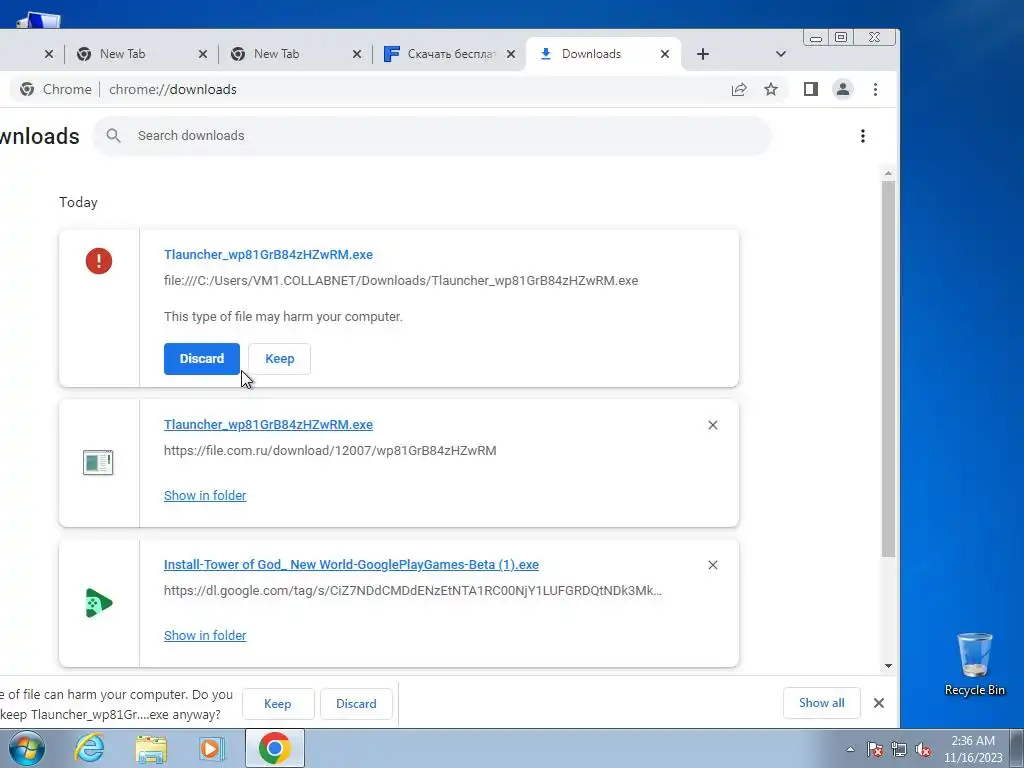Click the dl.google.com URL text

[413, 591]
